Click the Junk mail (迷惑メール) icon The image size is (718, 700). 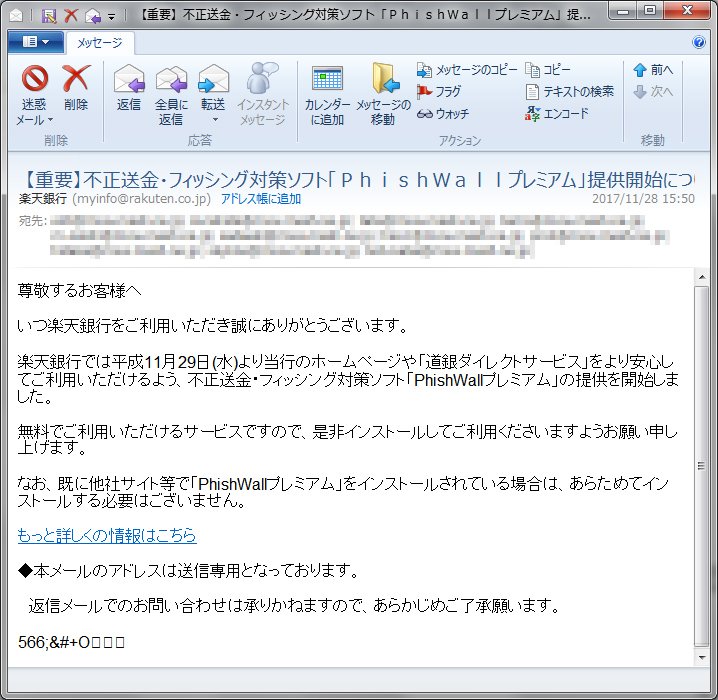click(x=35, y=78)
